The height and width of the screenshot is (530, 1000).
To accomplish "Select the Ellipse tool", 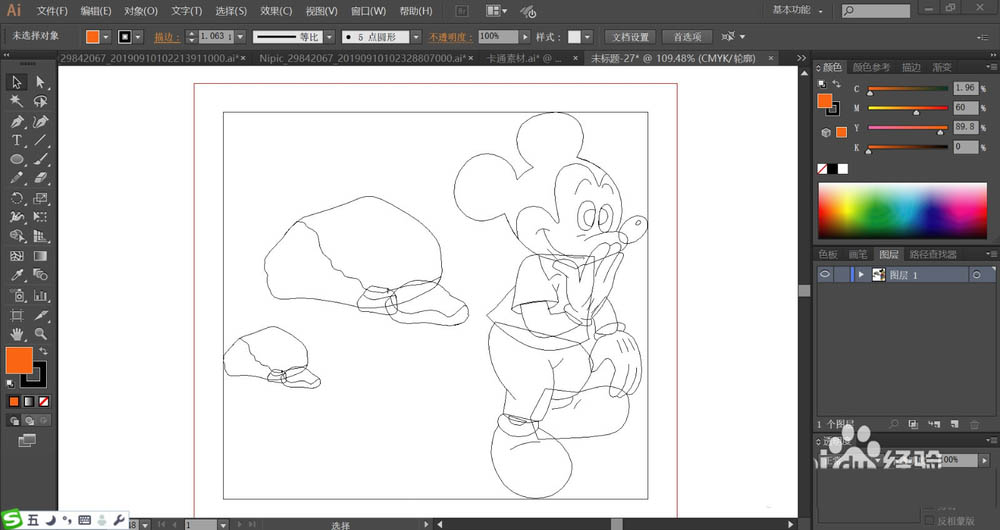I will [17, 159].
